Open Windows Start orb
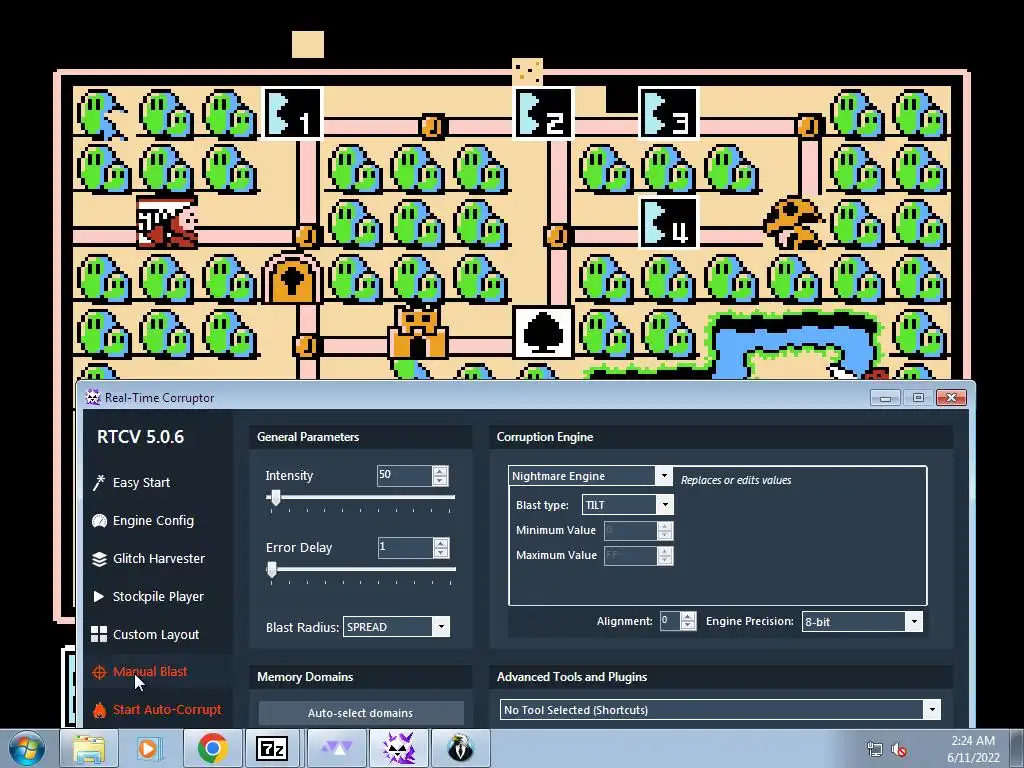The image size is (1024, 768). [26, 748]
